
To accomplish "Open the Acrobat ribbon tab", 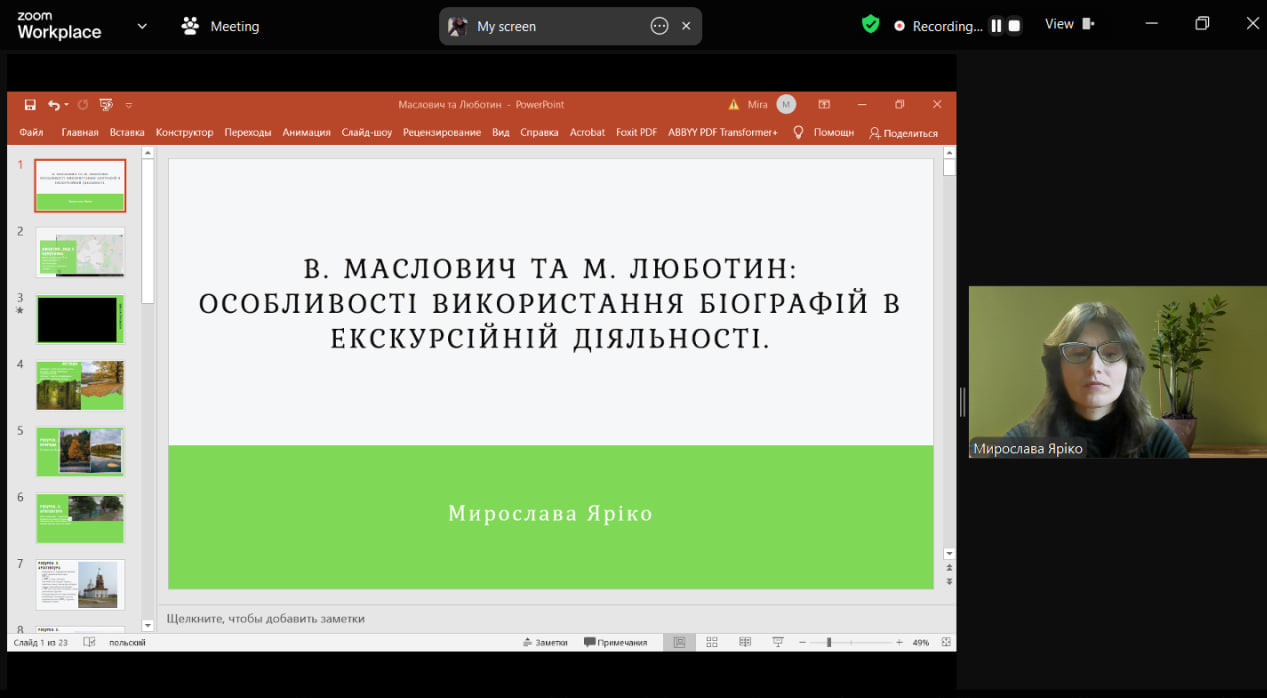I will (x=587, y=132).
